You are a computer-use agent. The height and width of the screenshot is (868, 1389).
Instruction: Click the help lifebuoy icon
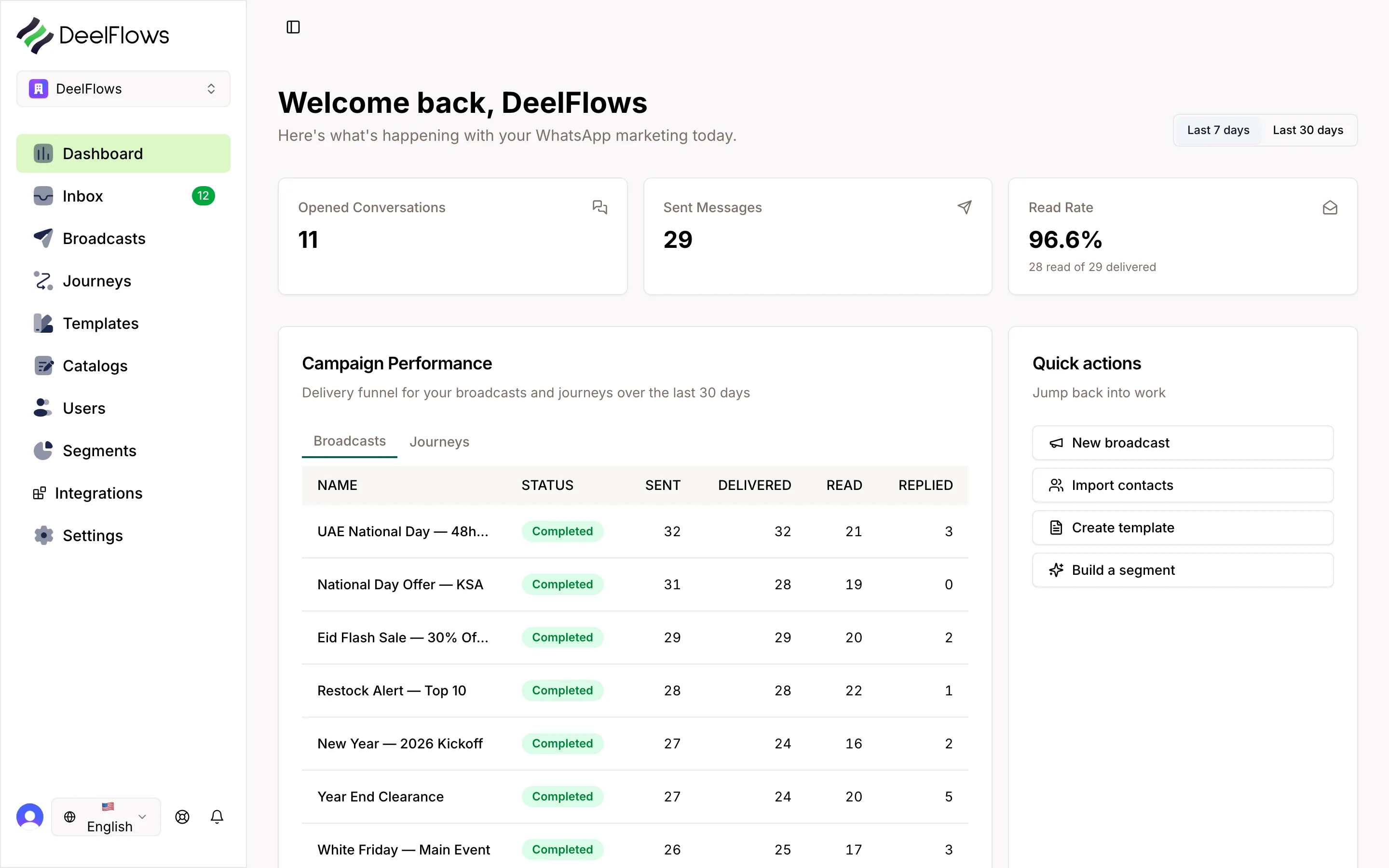click(182, 816)
